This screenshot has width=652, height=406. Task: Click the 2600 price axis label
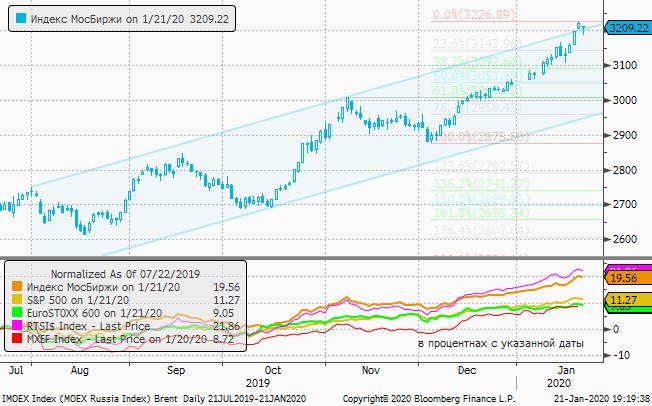pyautogui.click(x=625, y=239)
